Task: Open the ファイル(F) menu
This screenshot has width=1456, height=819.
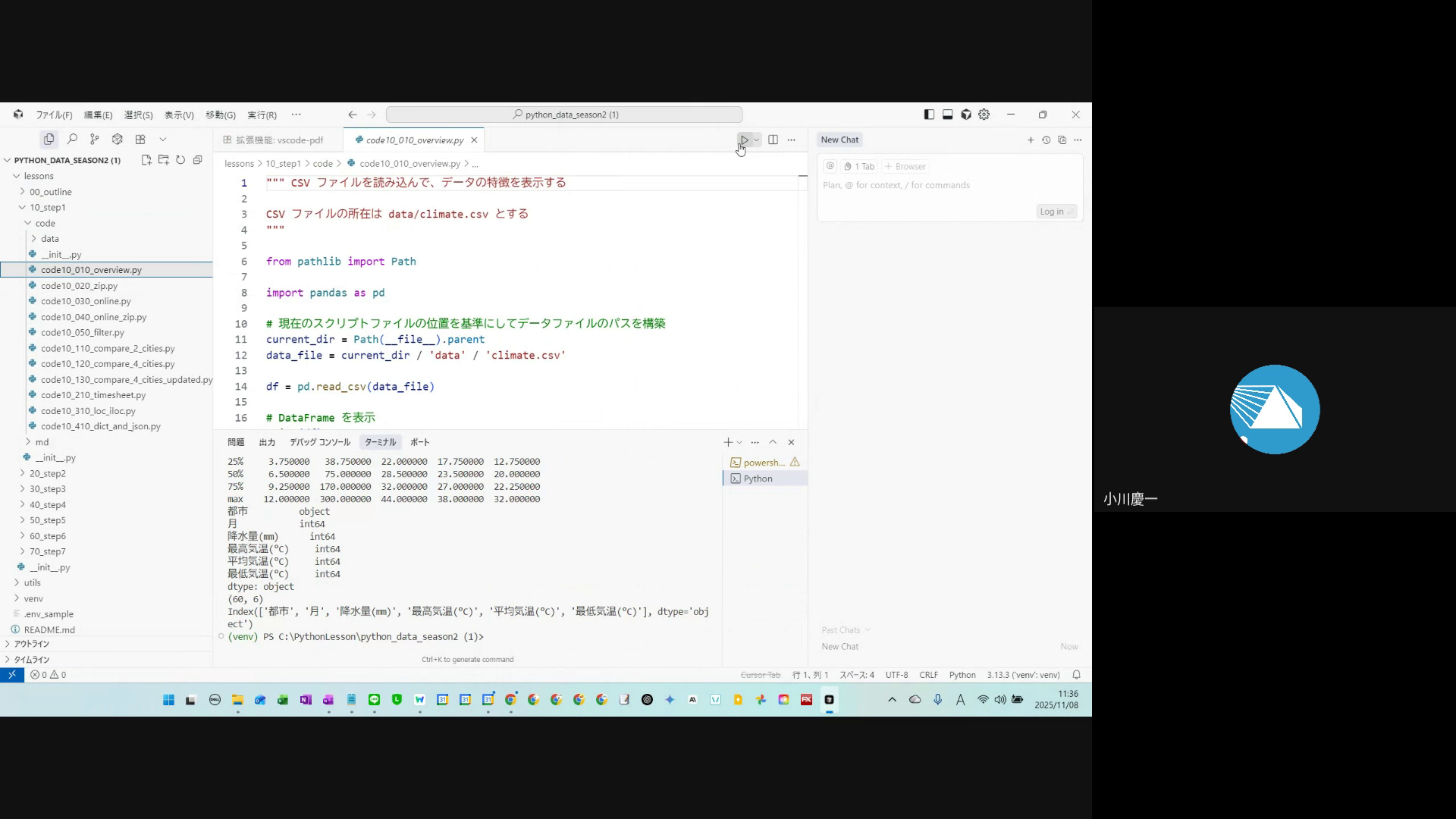Action: 54,115
